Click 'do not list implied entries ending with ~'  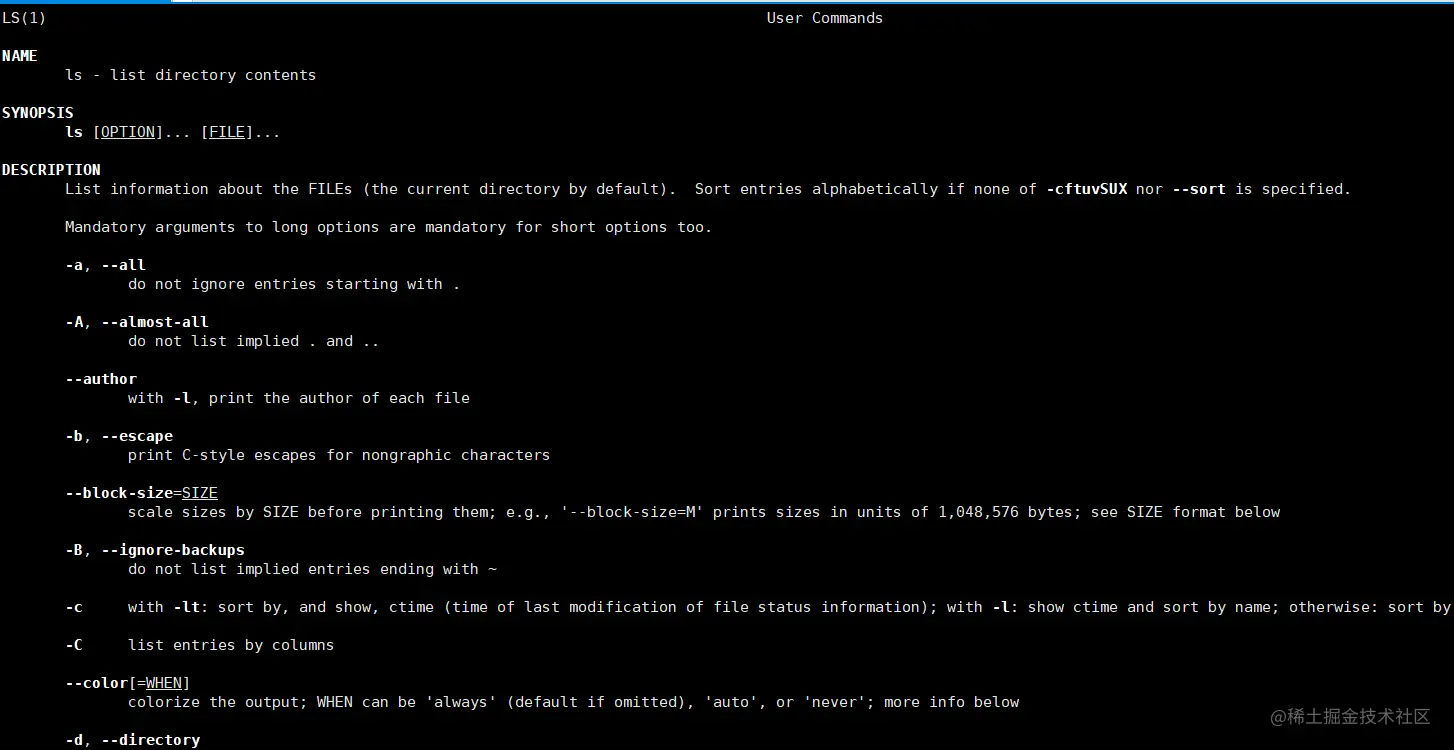pyautogui.click(x=312, y=569)
